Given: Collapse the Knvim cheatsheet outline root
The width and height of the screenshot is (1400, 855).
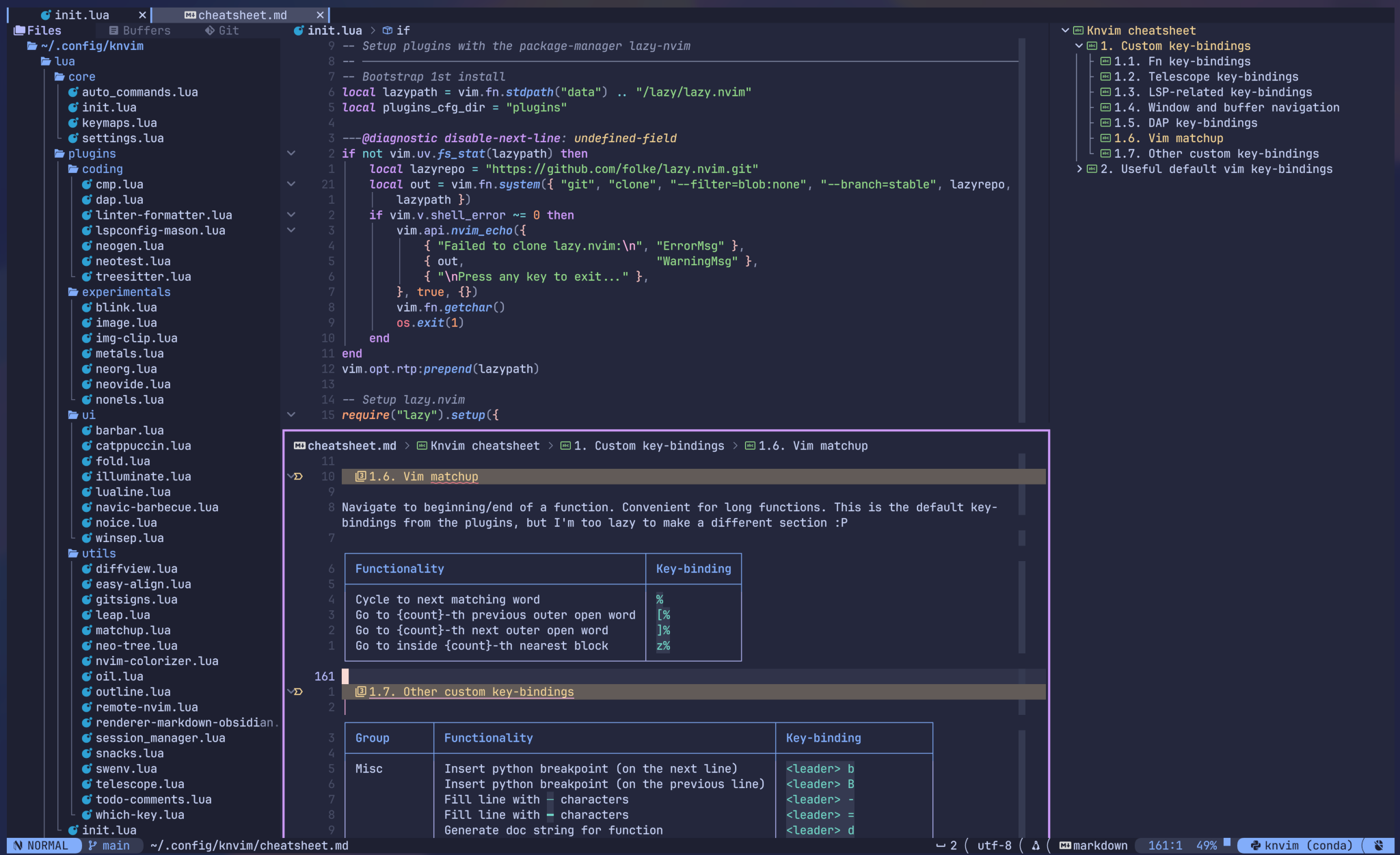Looking at the screenshot, I should [x=1065, y=30].
